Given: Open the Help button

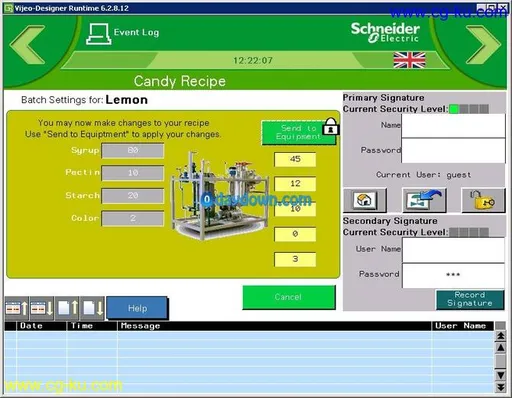Looking at the screenshot, I should coord(137,308).
